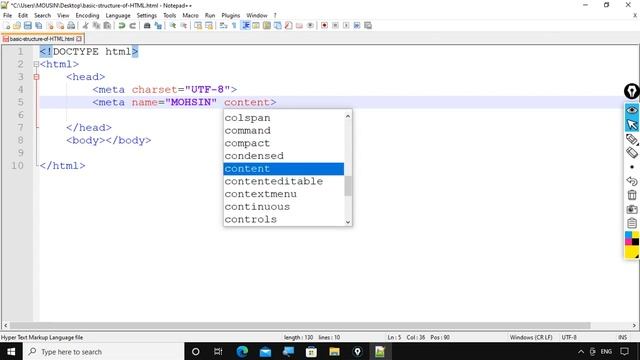This screenshot has width=640, height=360.
Task: Click the horizontal scrollbar of the editor
Action: click(x=300, y=325)
